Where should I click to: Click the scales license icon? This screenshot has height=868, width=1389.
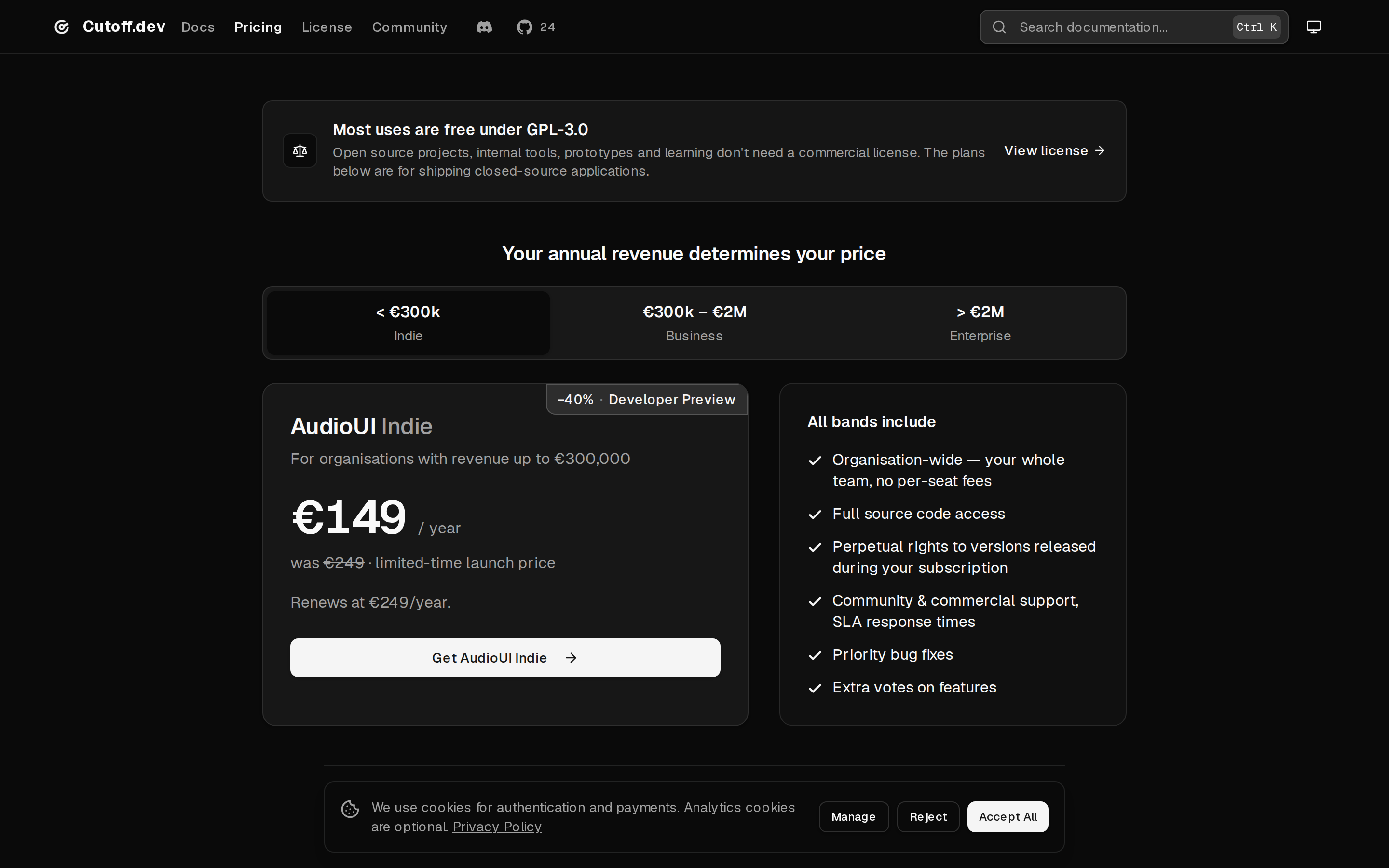click(x=300, y=150)
